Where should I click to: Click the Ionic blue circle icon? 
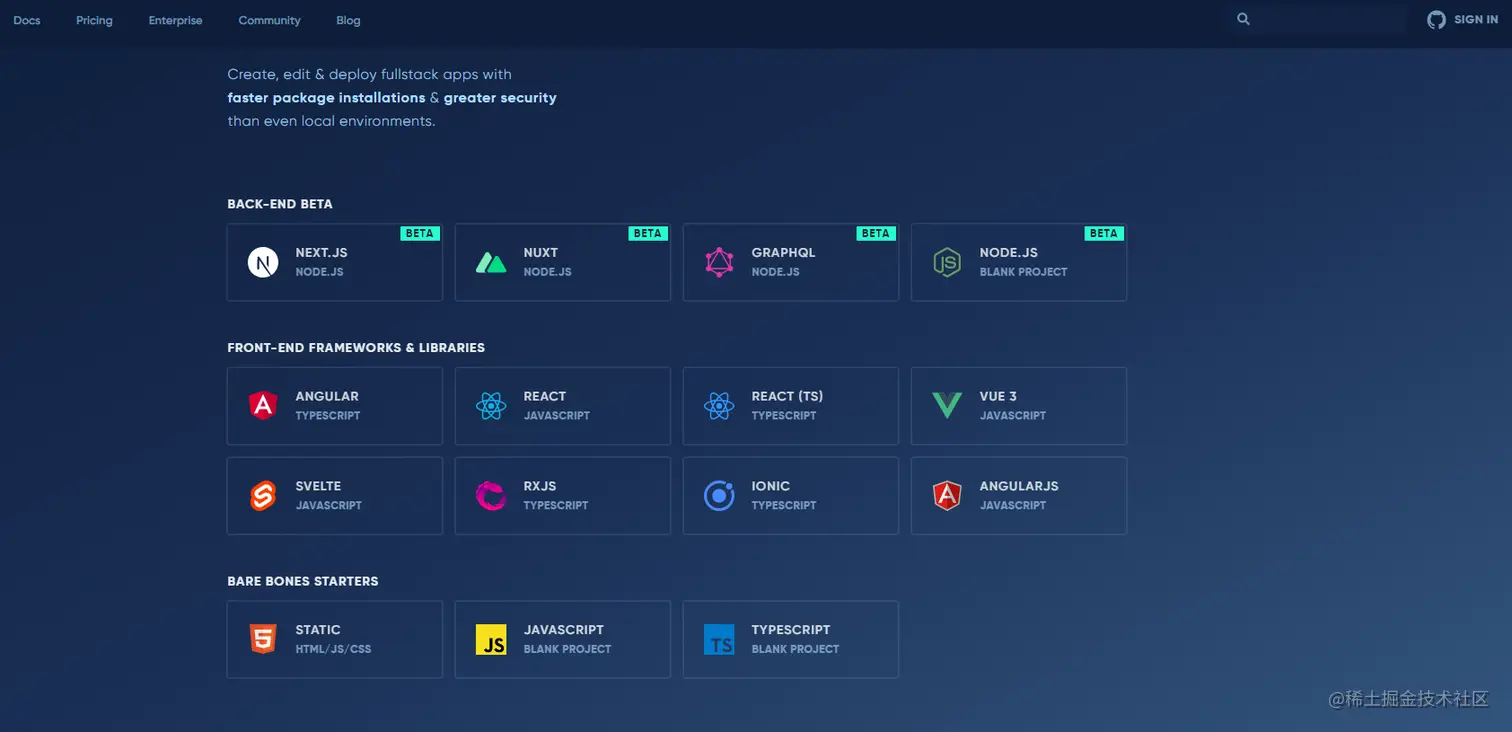coord(719,495)
